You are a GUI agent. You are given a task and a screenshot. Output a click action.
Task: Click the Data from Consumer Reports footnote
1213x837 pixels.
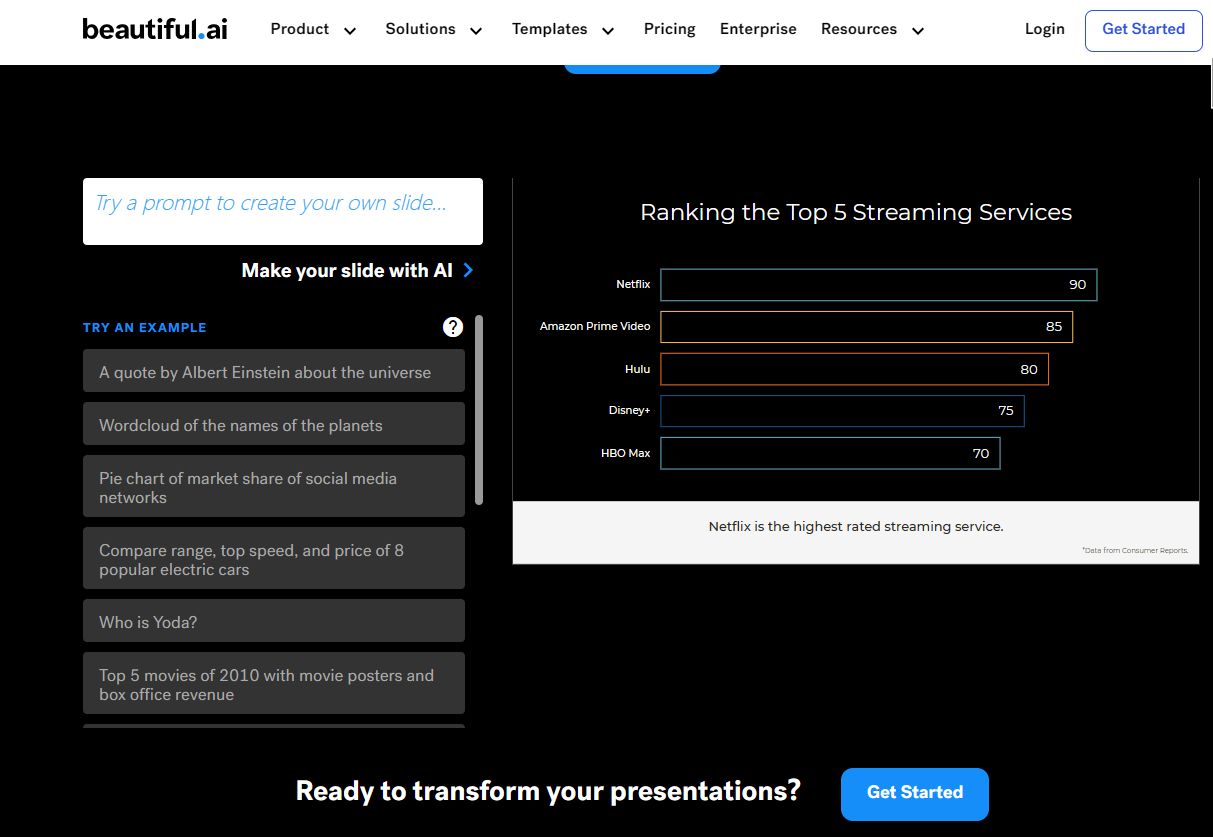click(1137, 550)
